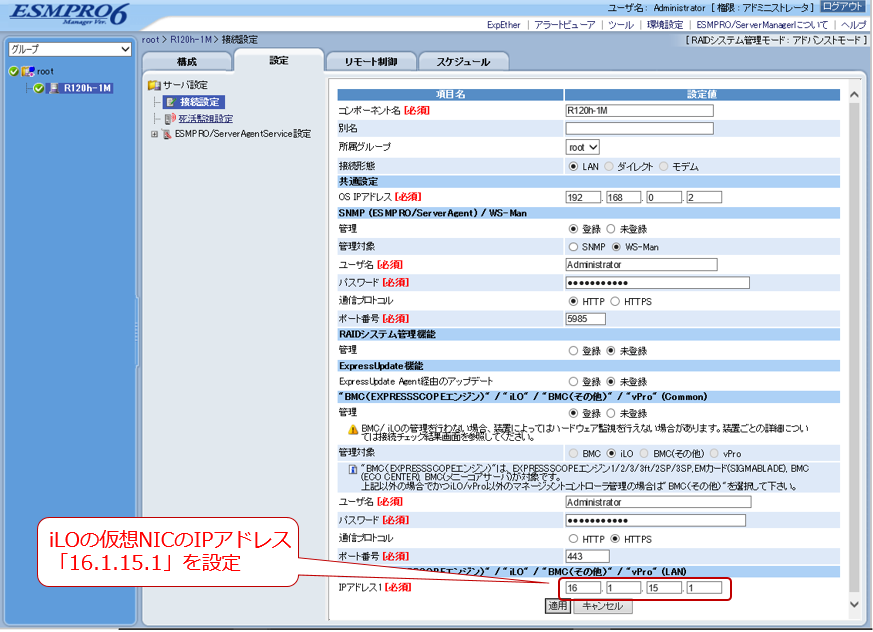Open the グループ dropdown
The image size is (873, 632).
click(x=70, y=49)
